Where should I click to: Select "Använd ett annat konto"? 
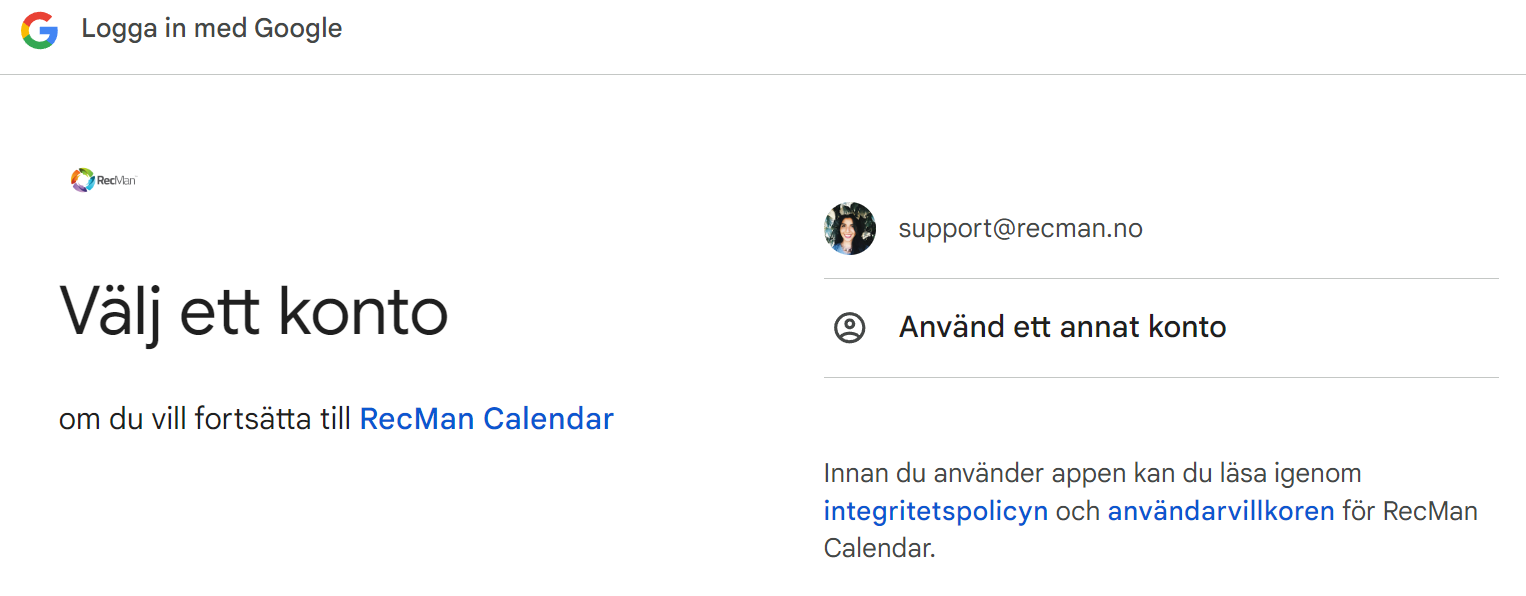pos(1062,328)
